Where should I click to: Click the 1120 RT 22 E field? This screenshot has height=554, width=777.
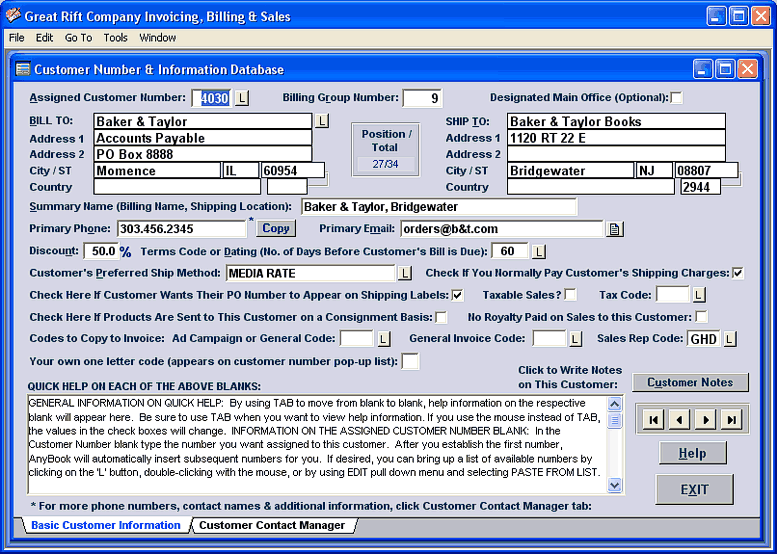(616, 138)
